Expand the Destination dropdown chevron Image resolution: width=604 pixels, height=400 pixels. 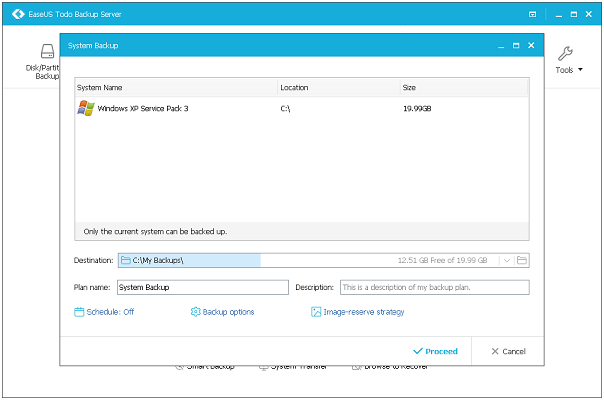pyautogui.click(x=507, y=261)
